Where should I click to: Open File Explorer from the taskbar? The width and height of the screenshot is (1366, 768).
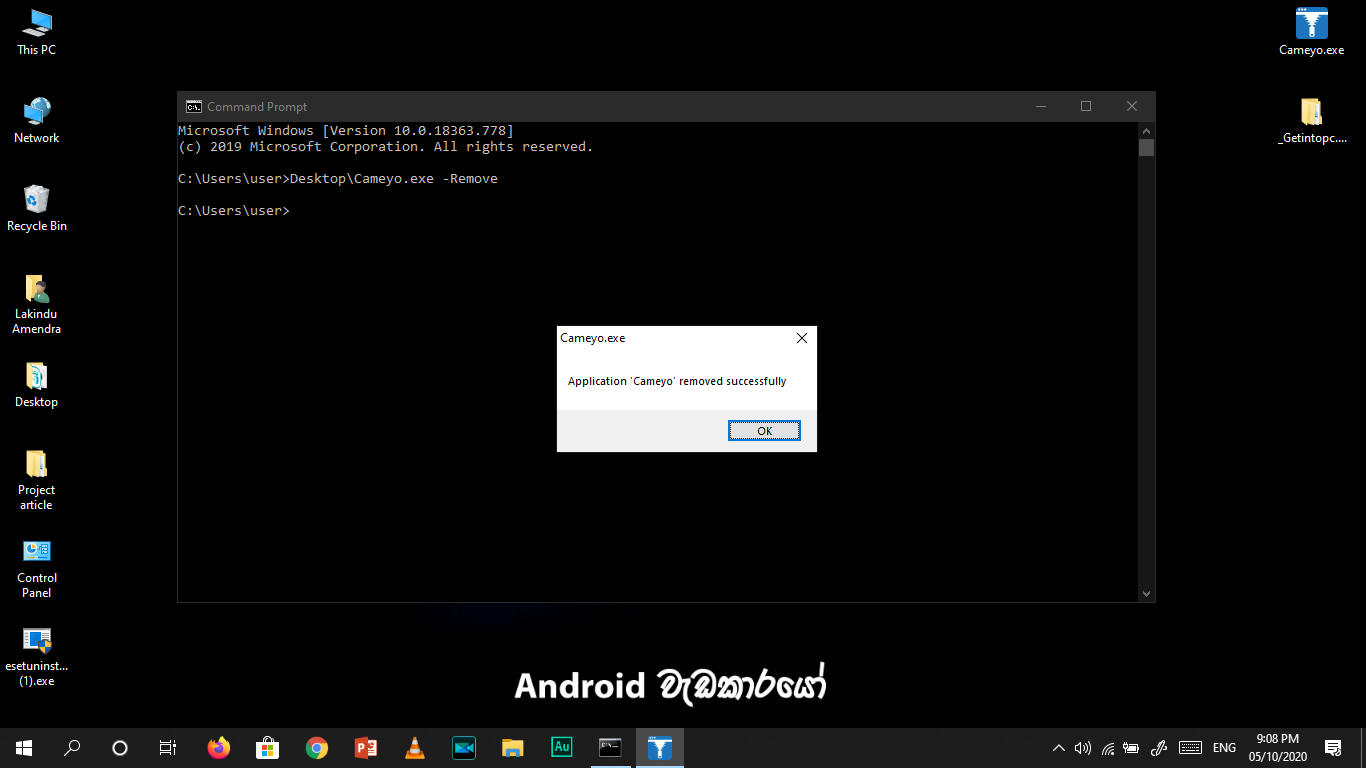coord(513,748)
